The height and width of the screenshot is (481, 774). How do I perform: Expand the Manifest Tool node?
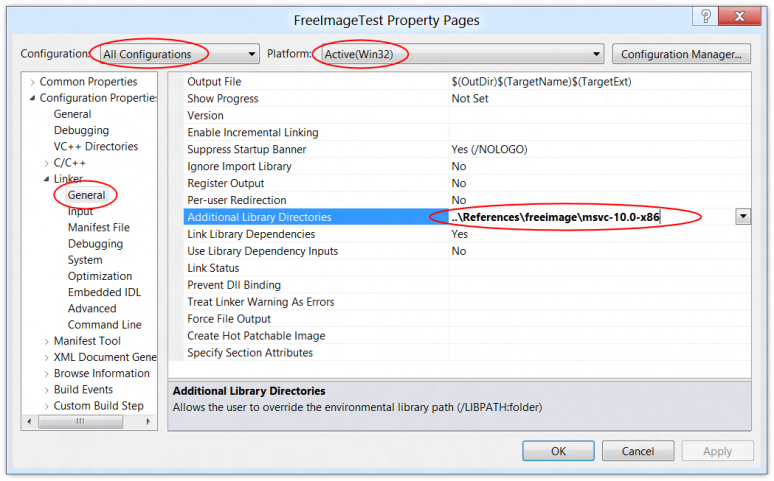pos(46,341)
